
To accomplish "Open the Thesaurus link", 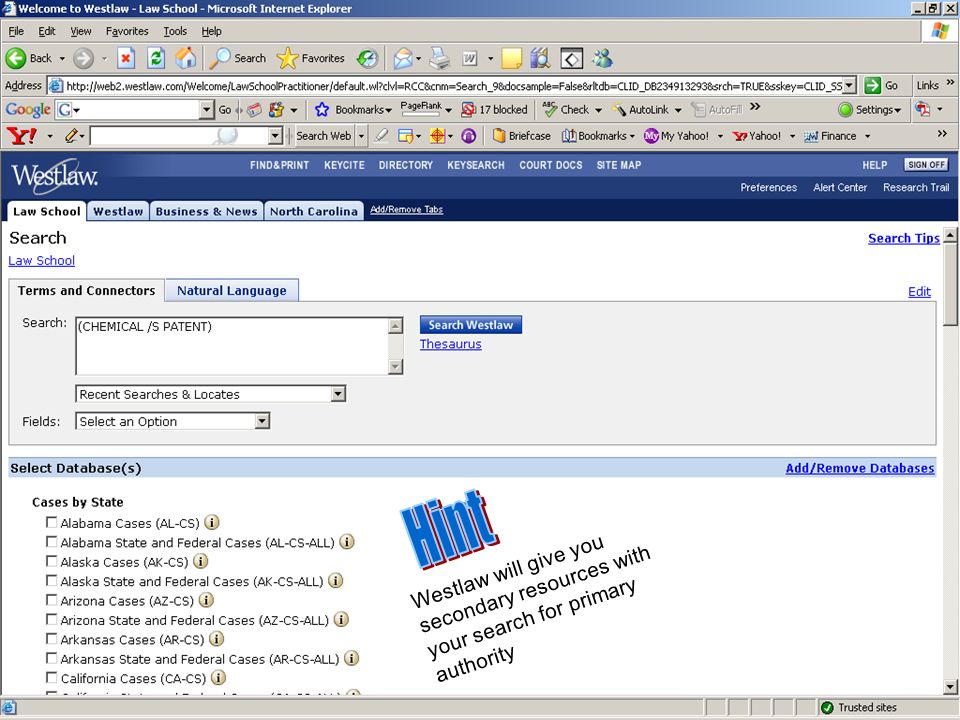I will [x=451, y=344].
